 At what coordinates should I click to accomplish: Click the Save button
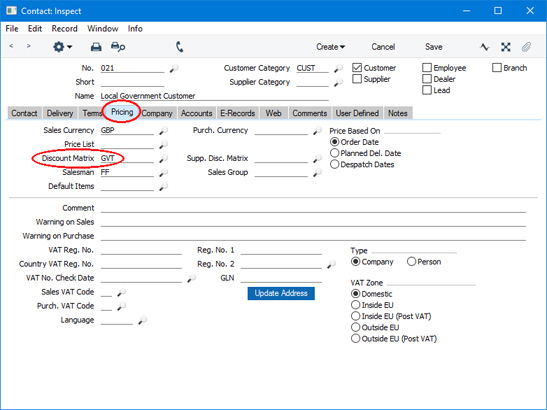[434, 47]
